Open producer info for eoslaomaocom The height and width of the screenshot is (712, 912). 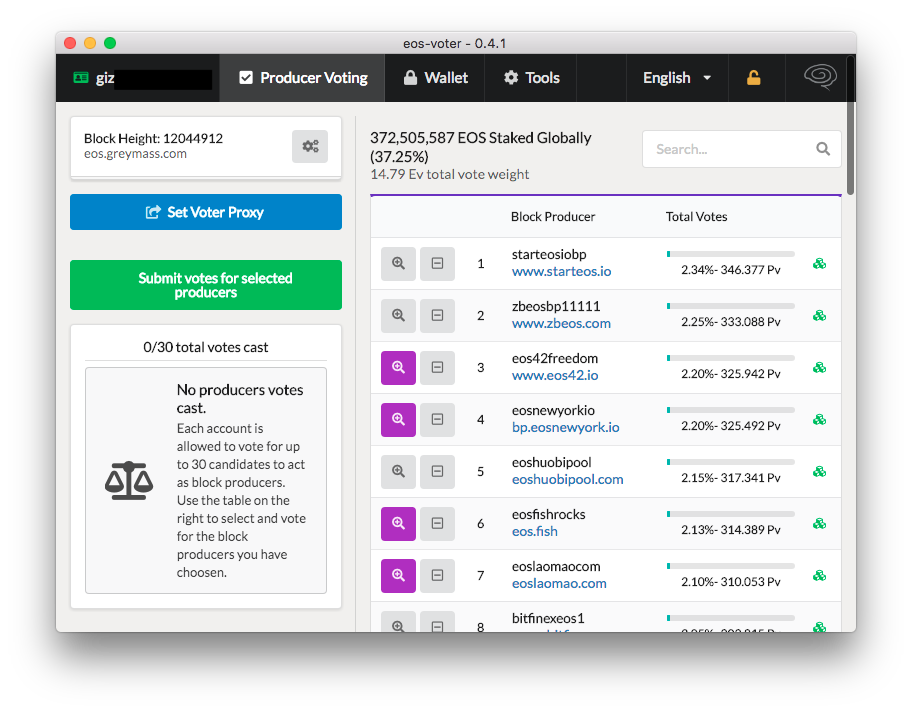click(398, 575)
